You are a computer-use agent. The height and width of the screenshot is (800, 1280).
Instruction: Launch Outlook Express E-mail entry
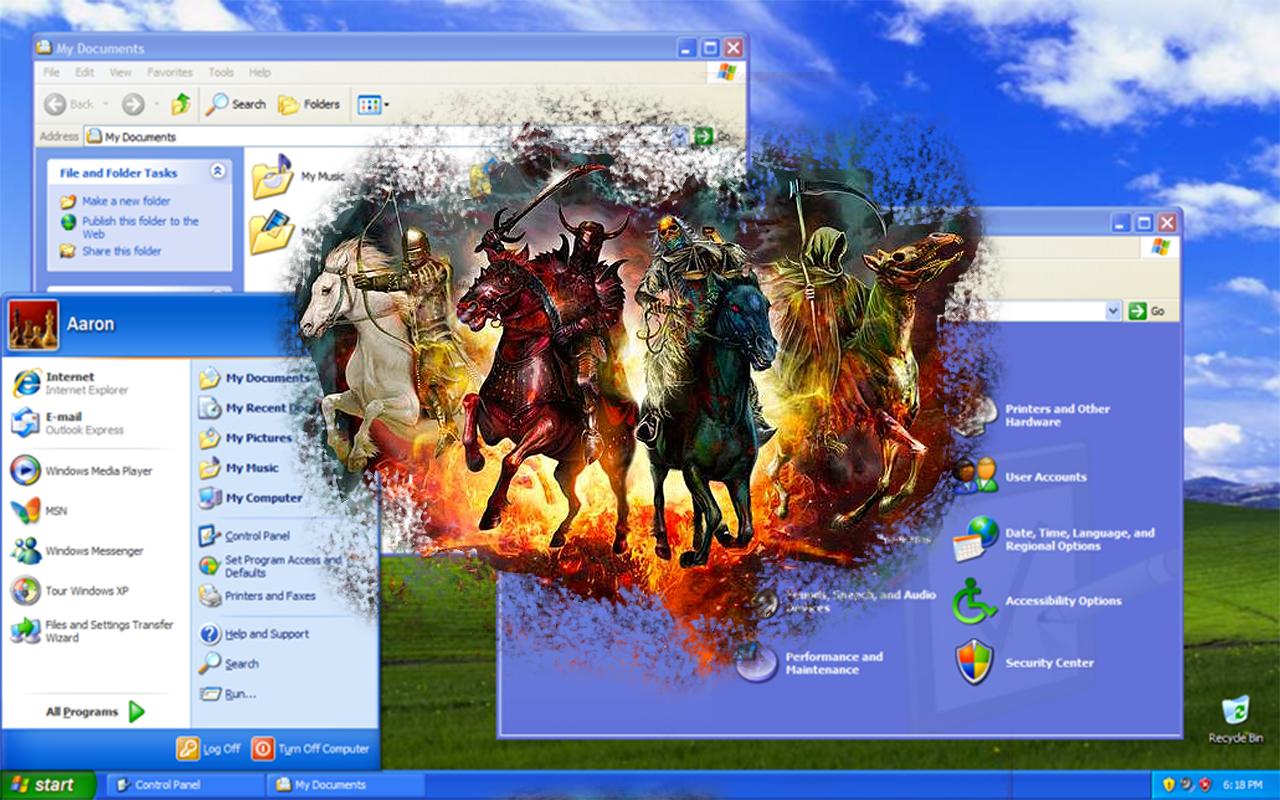click(68, 423)
